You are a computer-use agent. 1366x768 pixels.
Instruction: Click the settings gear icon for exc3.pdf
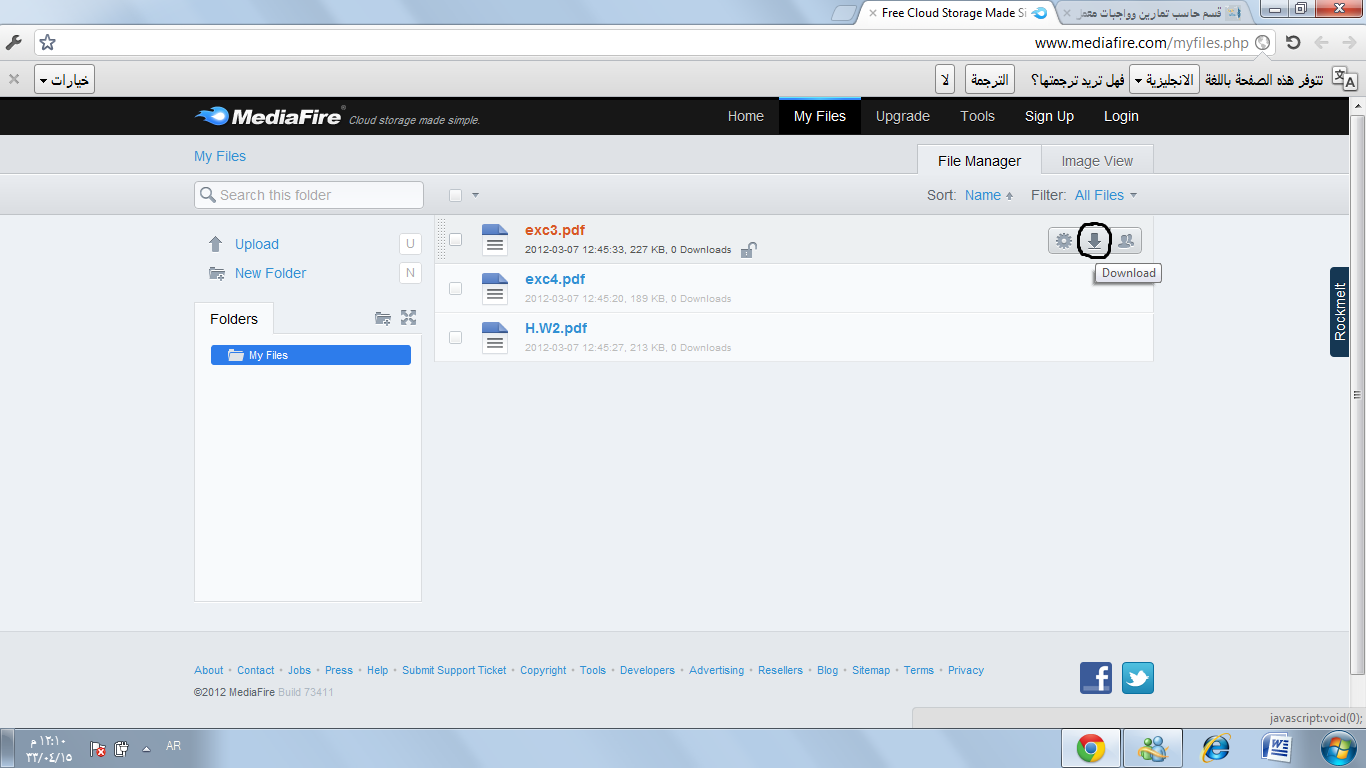pyautogui.click(x=1063, y=240)
